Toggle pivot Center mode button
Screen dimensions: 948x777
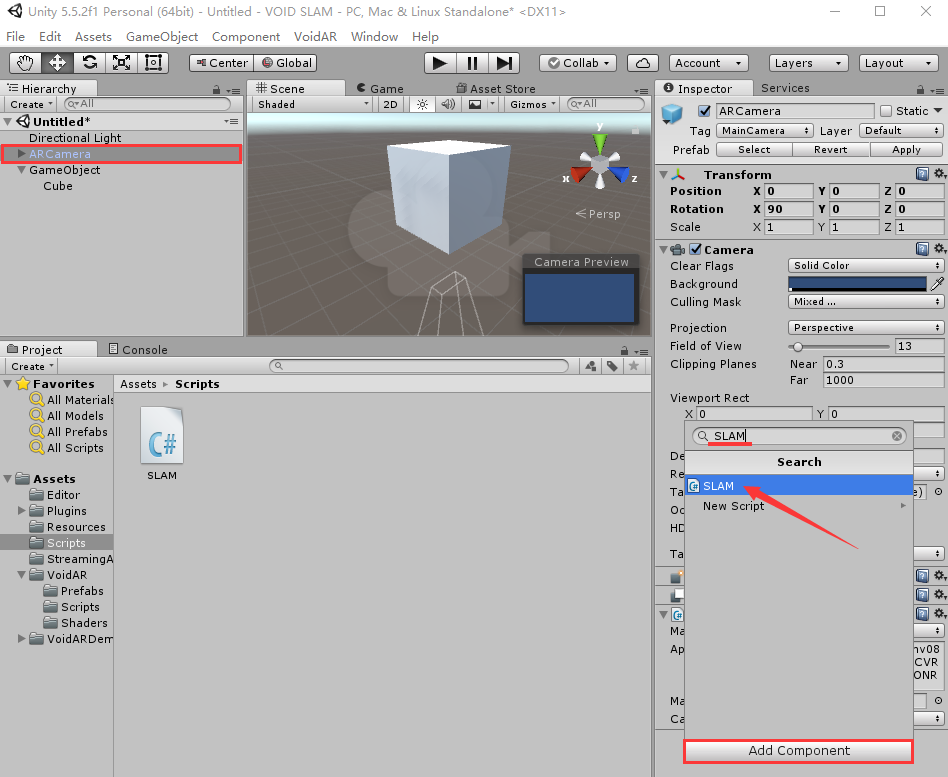coord(221,63)
